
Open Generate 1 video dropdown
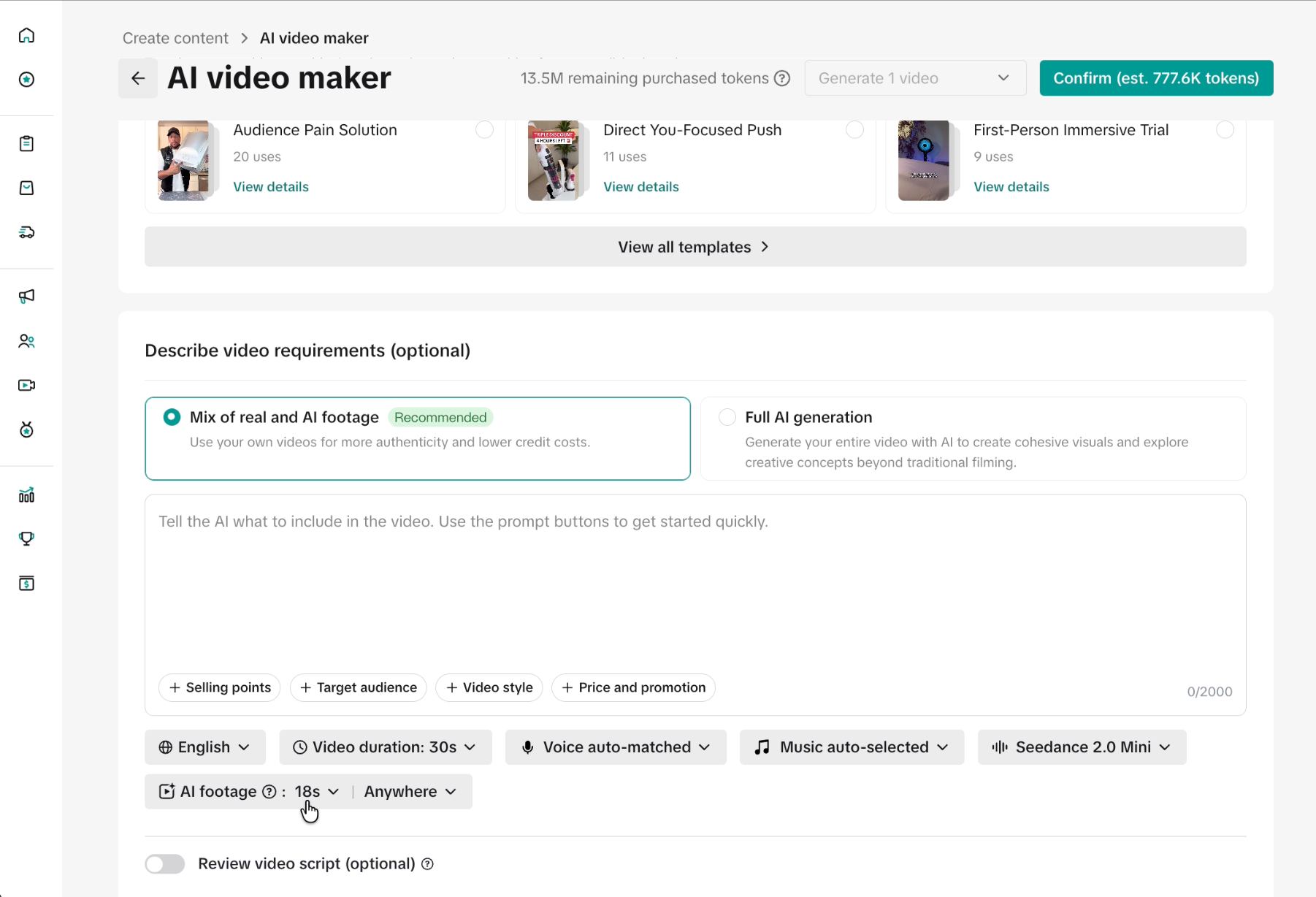(x=915, y=78)
